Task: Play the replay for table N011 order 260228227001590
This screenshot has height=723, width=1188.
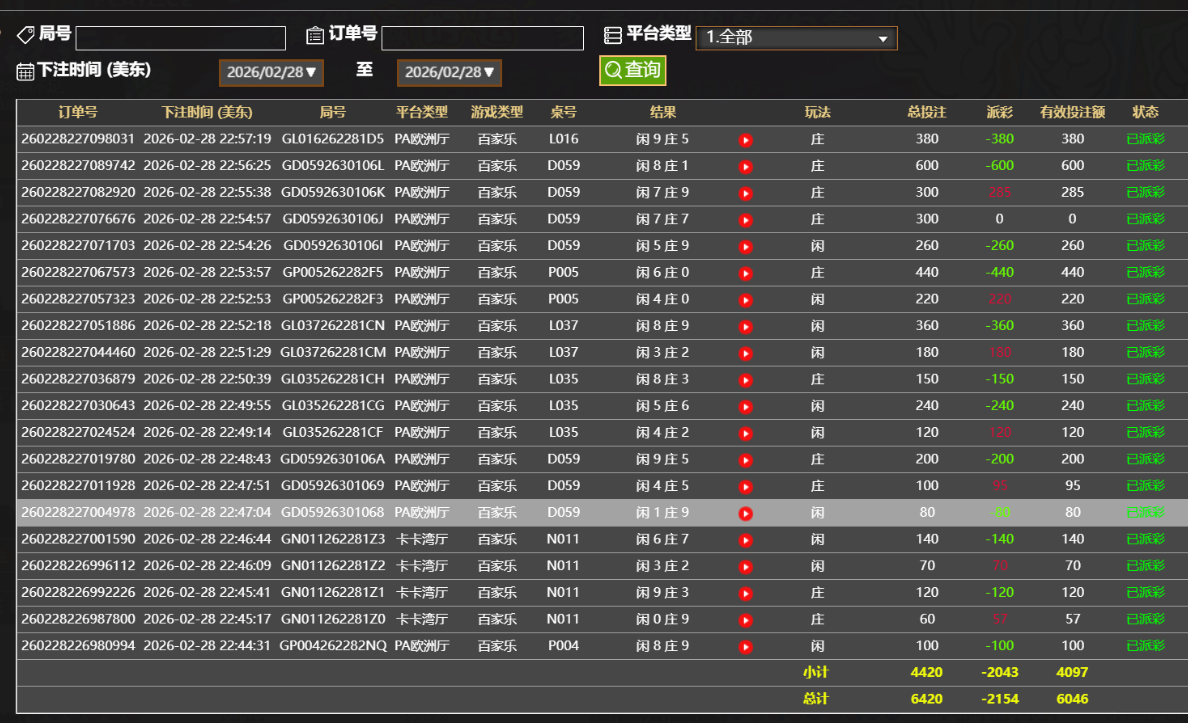Action: pyautogui.click(x=746, y=539)
